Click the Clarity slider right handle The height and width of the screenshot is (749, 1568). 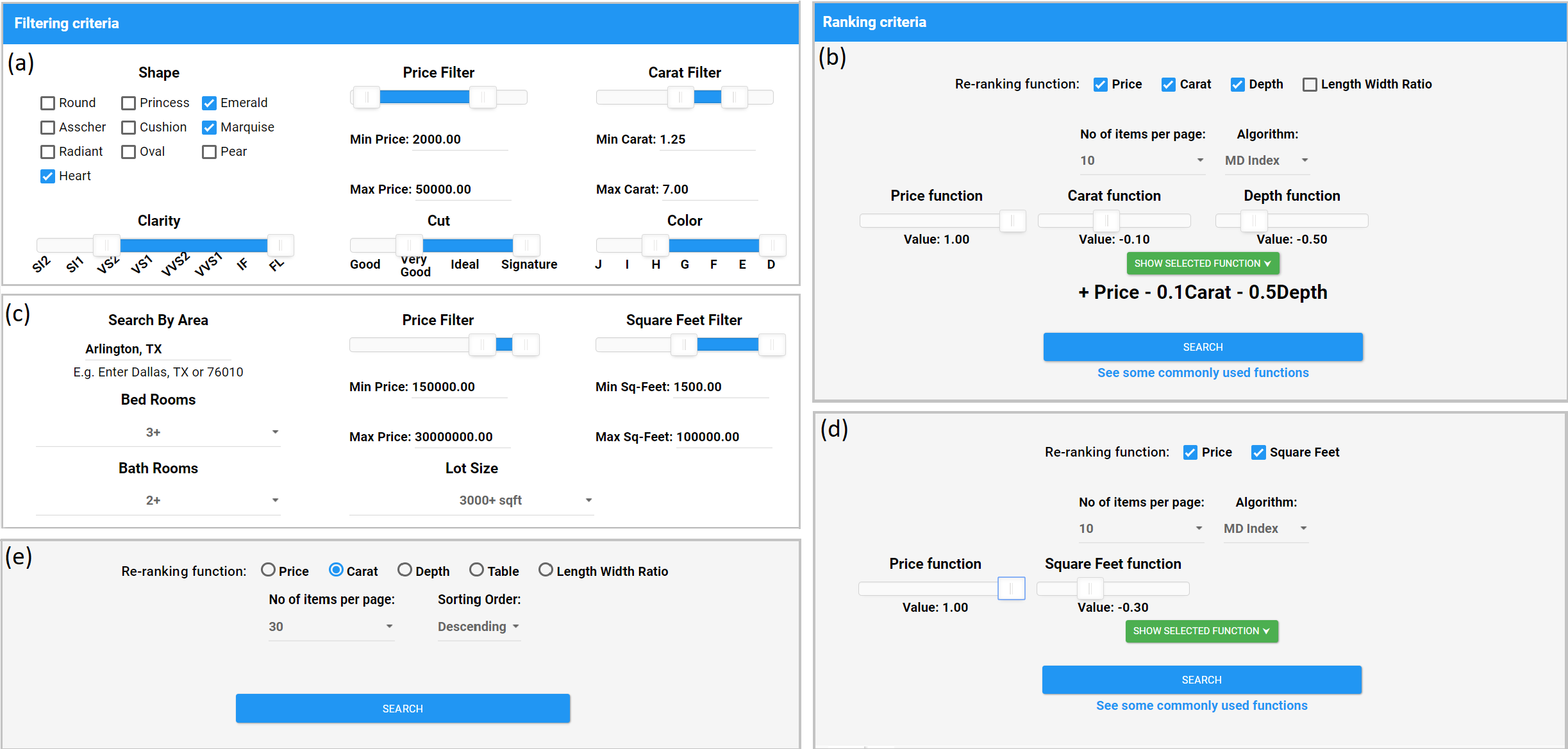coord(280,246)
